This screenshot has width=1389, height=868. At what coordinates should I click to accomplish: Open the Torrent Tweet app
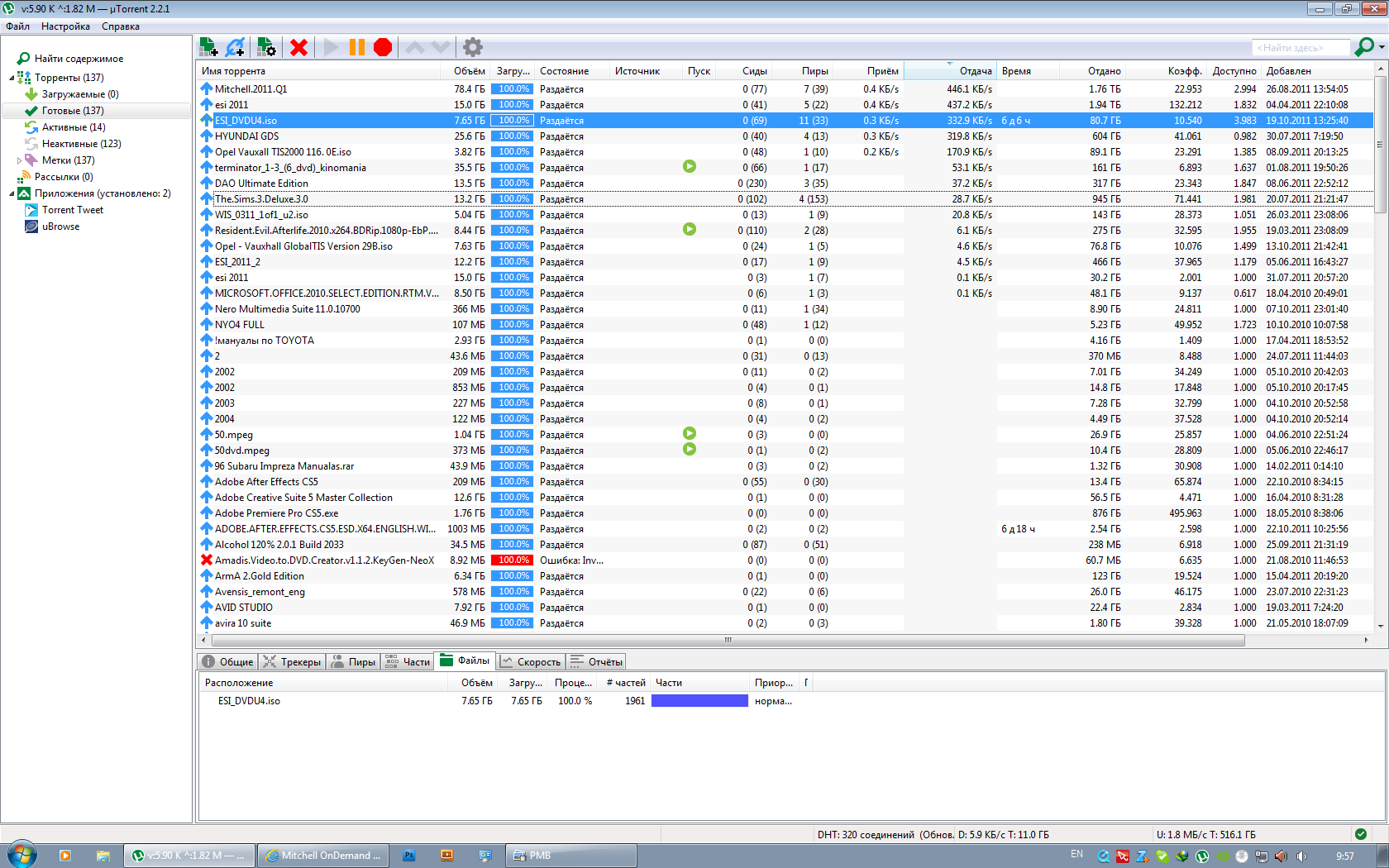click(x=73, y=210)
